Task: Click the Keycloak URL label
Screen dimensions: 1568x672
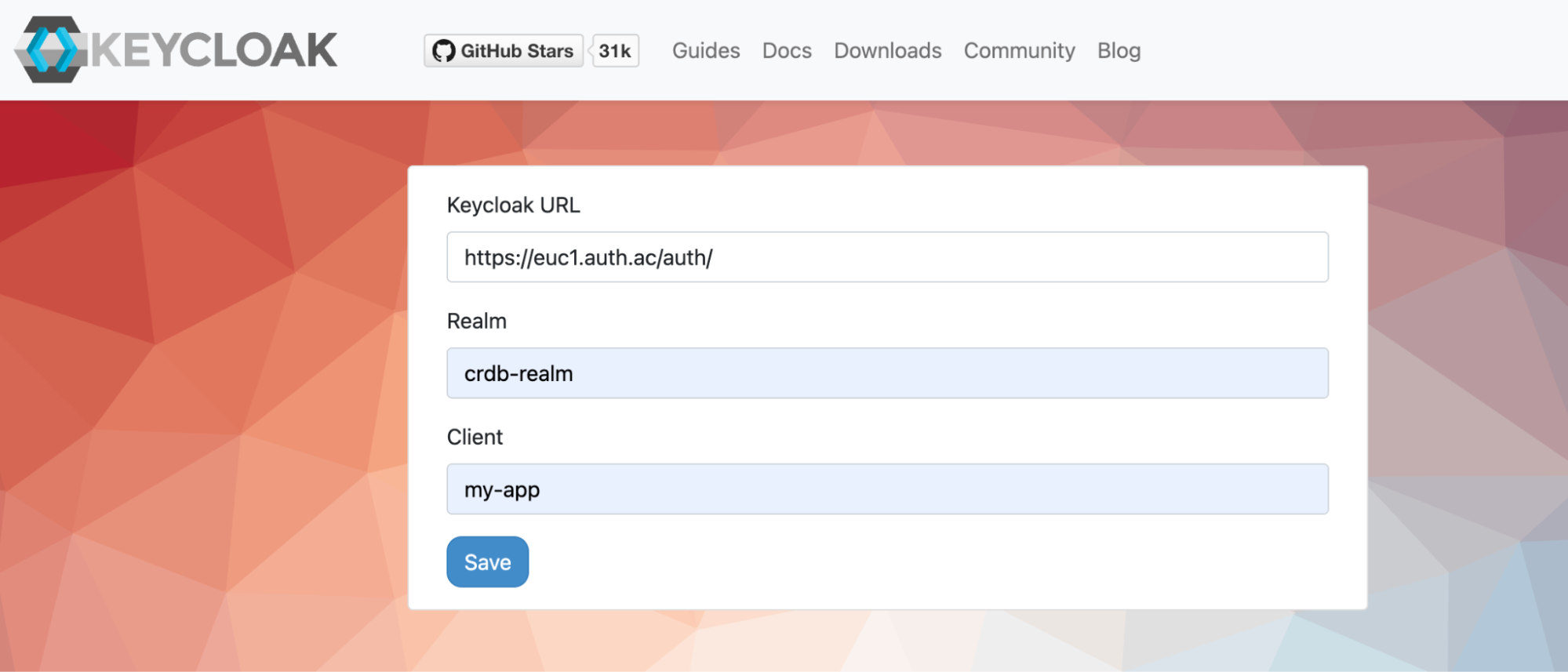Action: [x=514, y=205]
